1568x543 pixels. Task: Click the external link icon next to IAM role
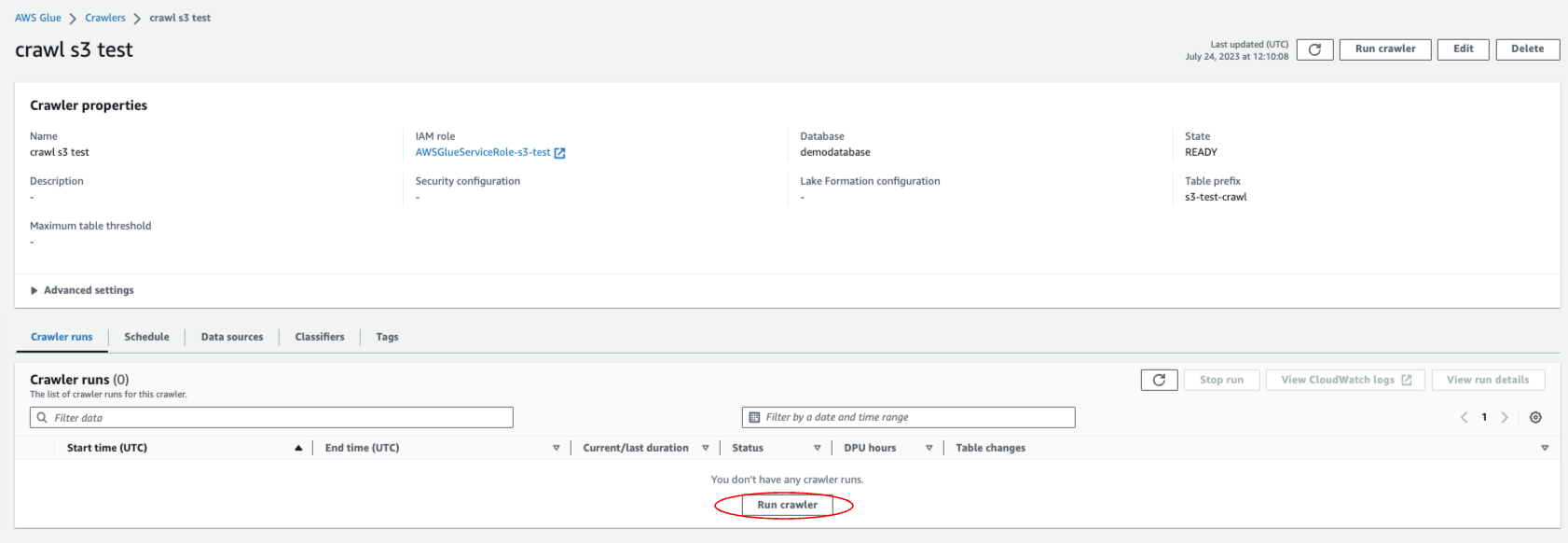pos(560,153)
